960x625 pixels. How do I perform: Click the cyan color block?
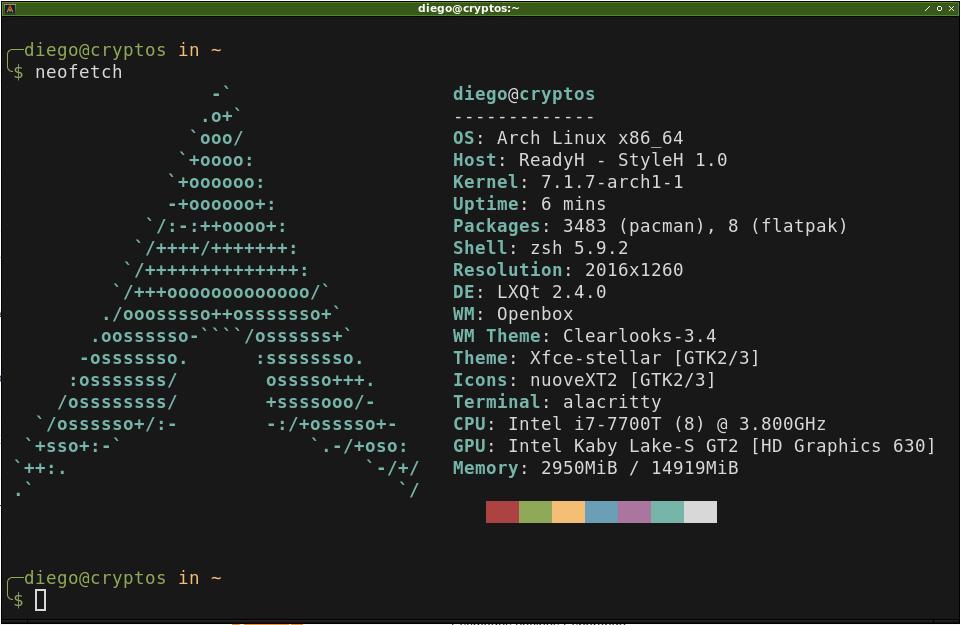coord(667,512)
